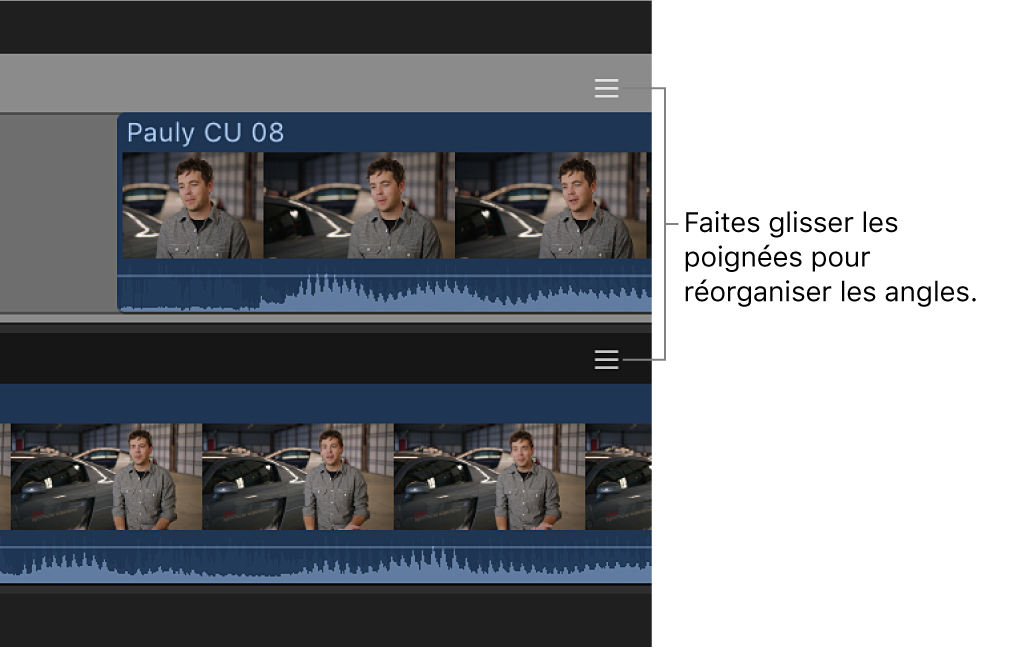Click audio volume line in lower clip waveform
Screen dimensions: 1027x649
point(326,547)
